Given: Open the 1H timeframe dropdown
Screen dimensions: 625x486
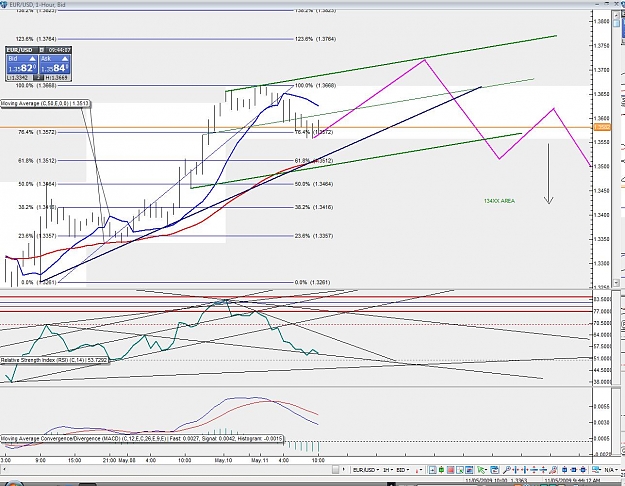Looking at the screenshot, I should (388, 470).
